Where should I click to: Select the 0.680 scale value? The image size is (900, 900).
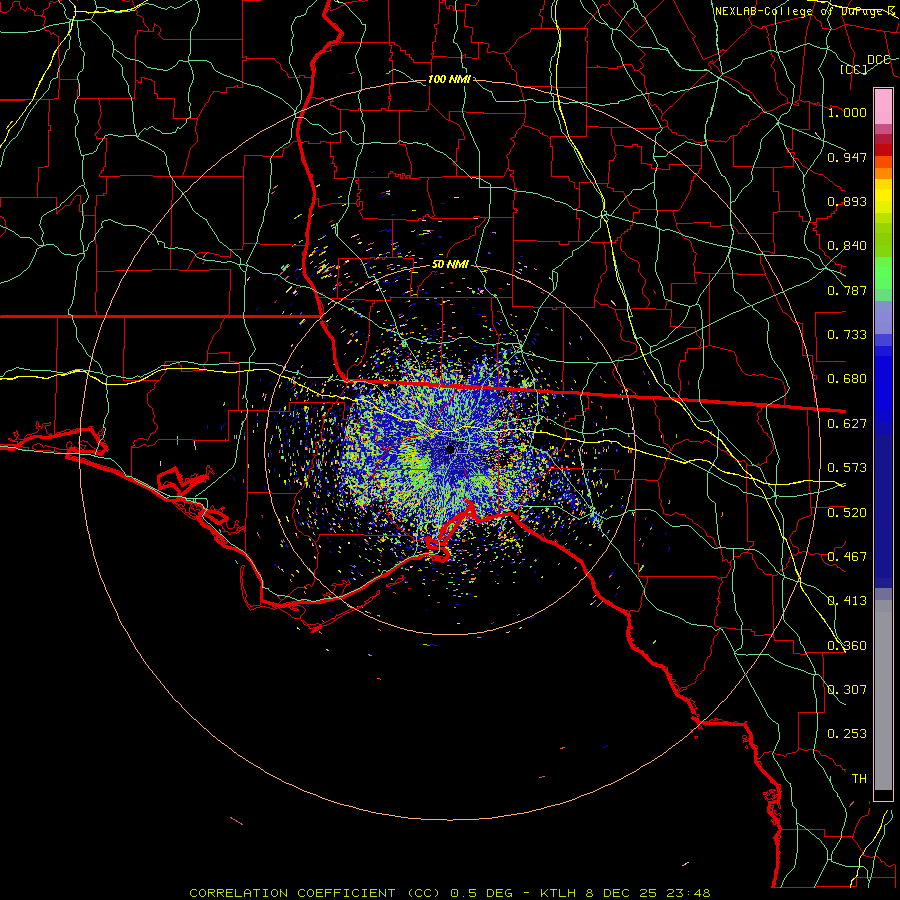[x=847, y=379]
